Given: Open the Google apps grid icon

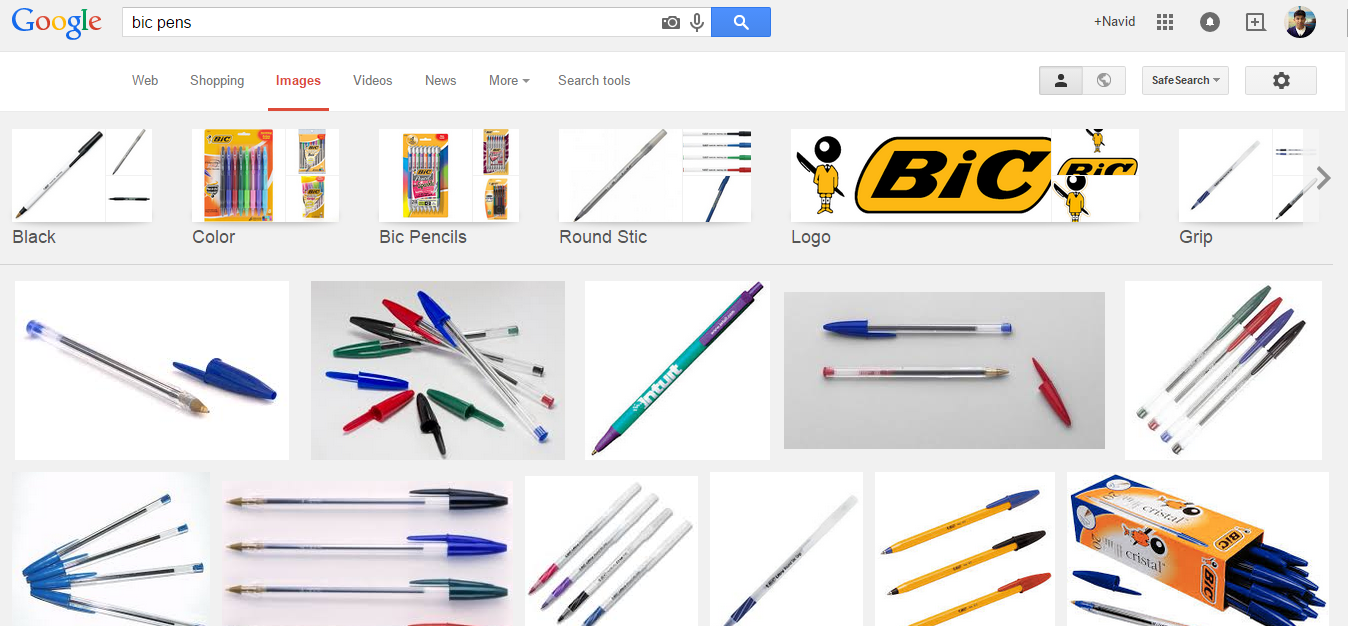Looking at the screenshot, I should (1164, 22).
